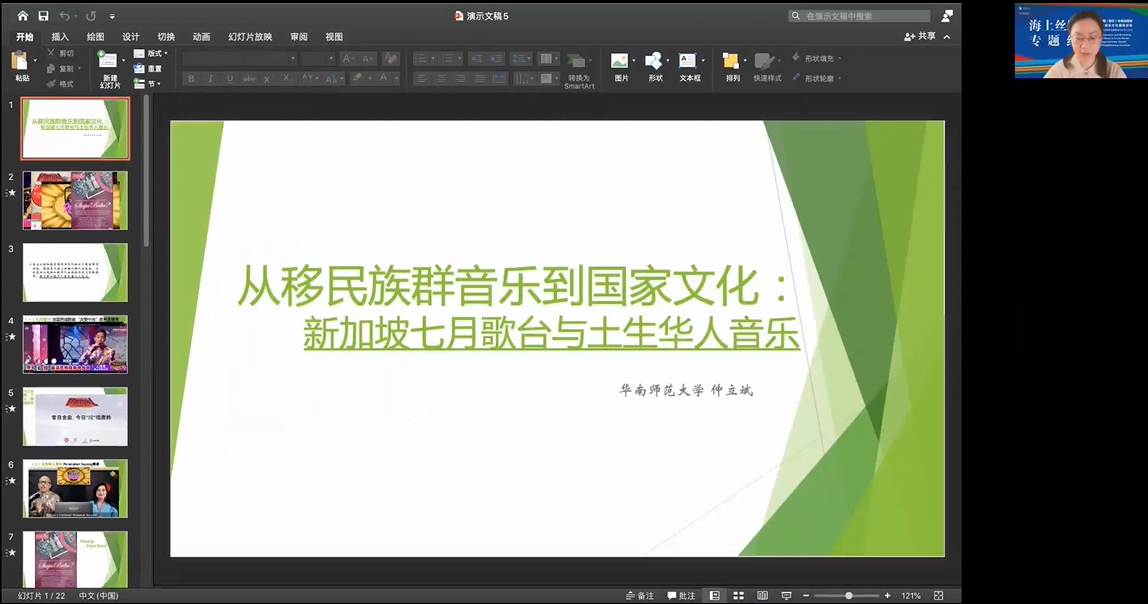Switch to slide sorter view icon
The height and width of the screenshot is (604, 1148).
coord(738,595)
